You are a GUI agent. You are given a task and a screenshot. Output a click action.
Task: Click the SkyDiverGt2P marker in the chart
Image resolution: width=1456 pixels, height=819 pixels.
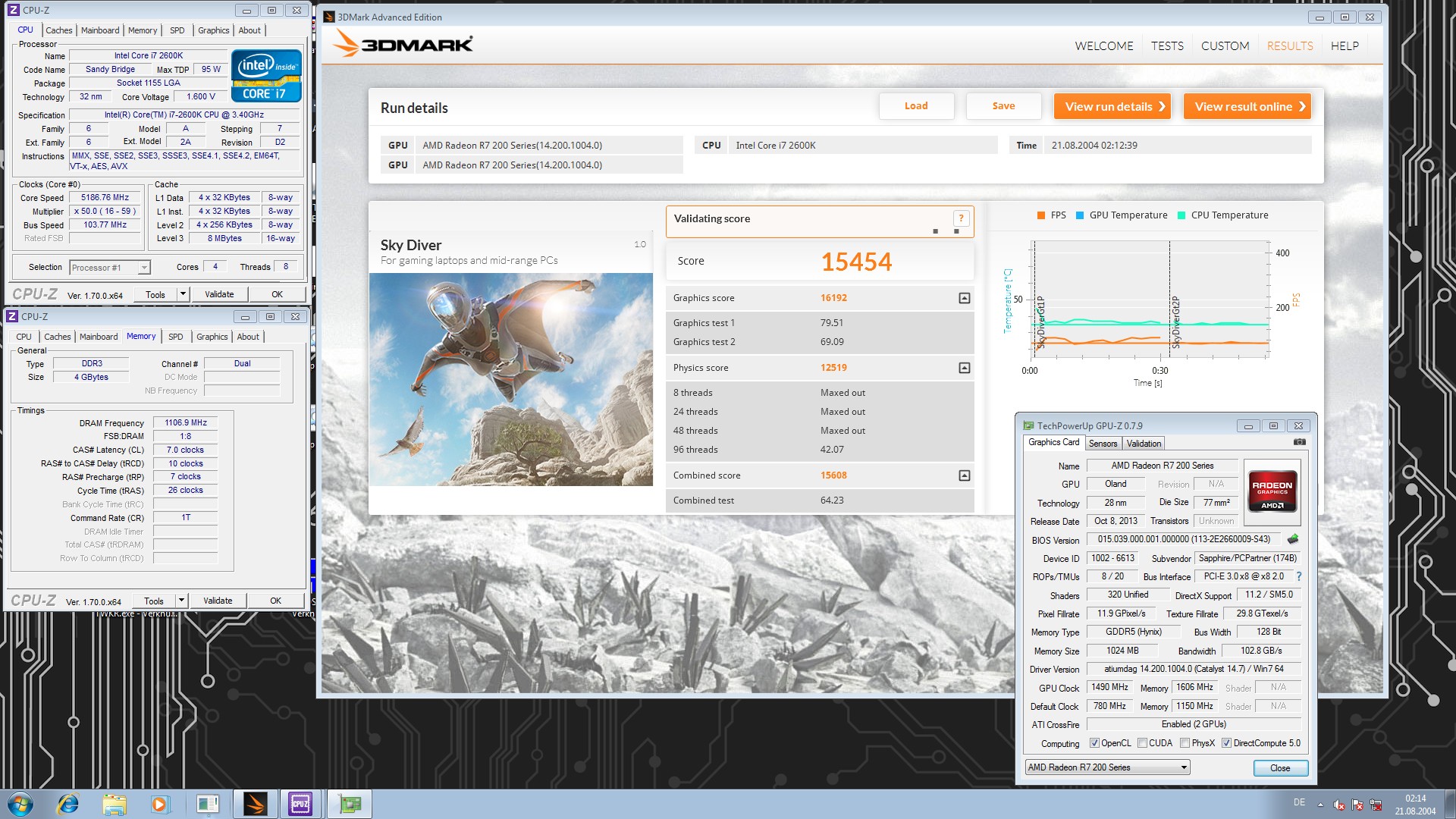[x=1175, y=322]
